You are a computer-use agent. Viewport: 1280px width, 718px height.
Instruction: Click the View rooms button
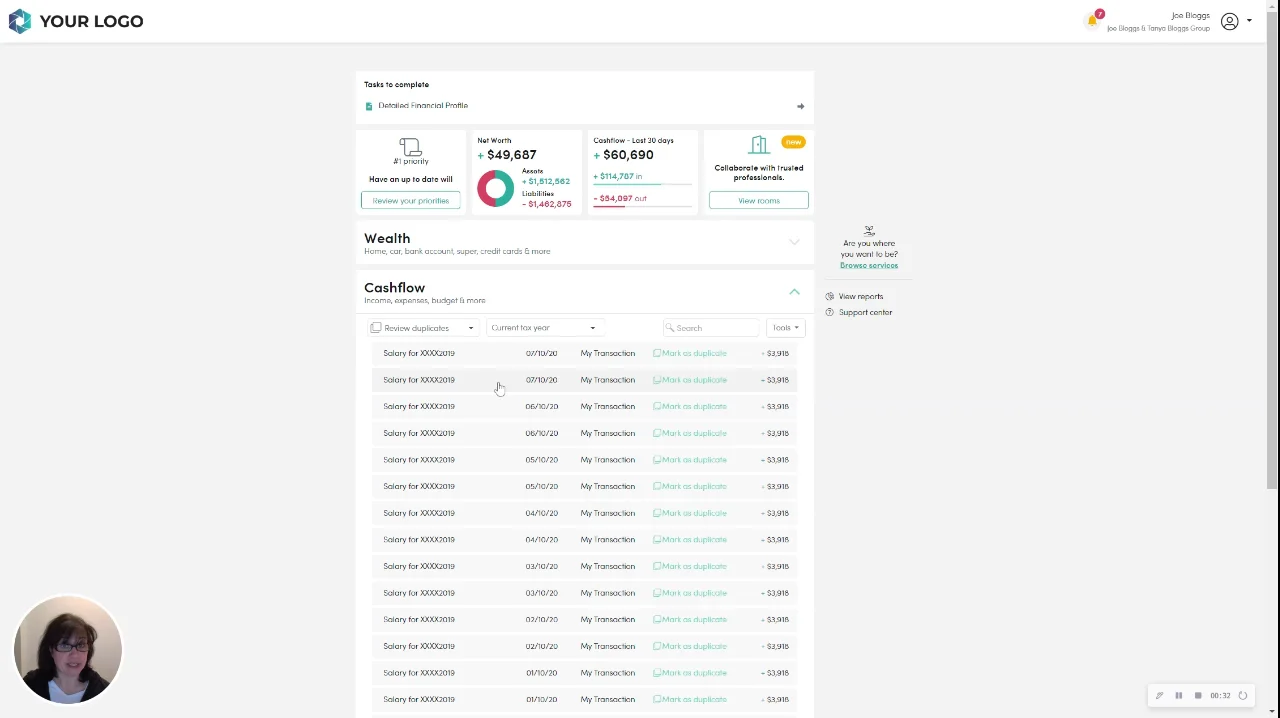coord(759,201)
